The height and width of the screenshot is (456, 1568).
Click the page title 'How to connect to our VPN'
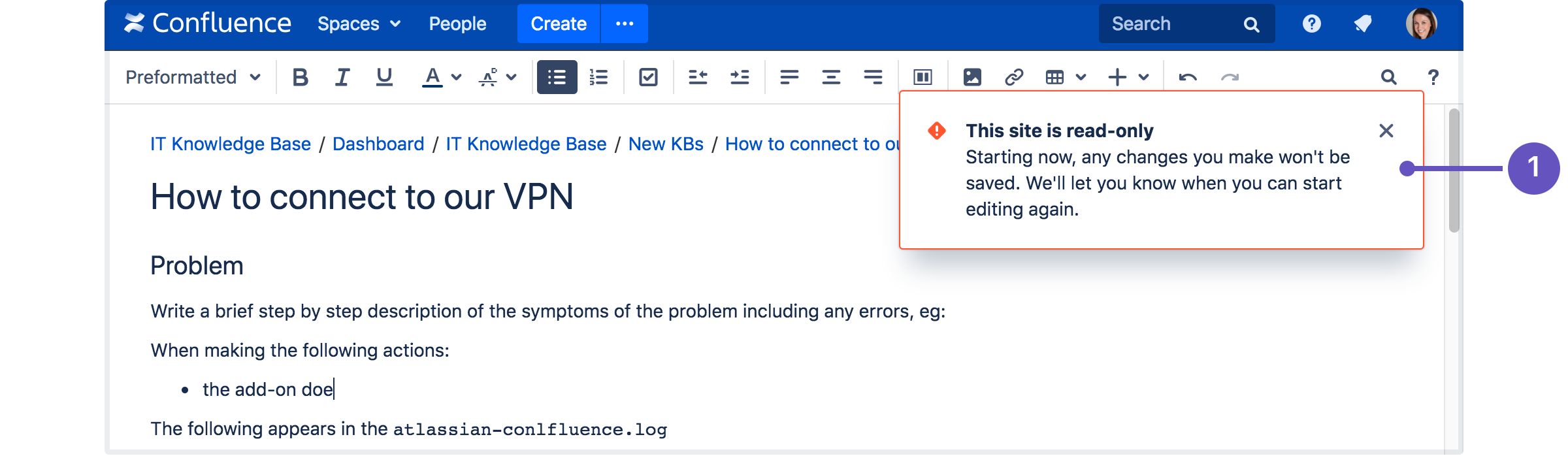(x=362, y=197)
